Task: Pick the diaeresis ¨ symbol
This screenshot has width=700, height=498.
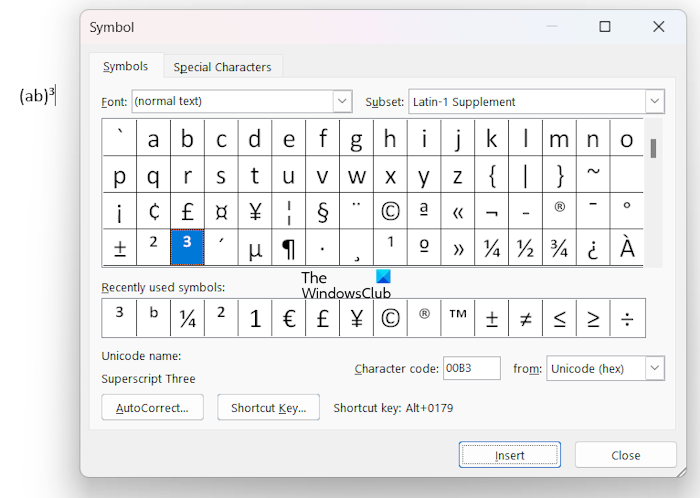Action: pos(356,211)
